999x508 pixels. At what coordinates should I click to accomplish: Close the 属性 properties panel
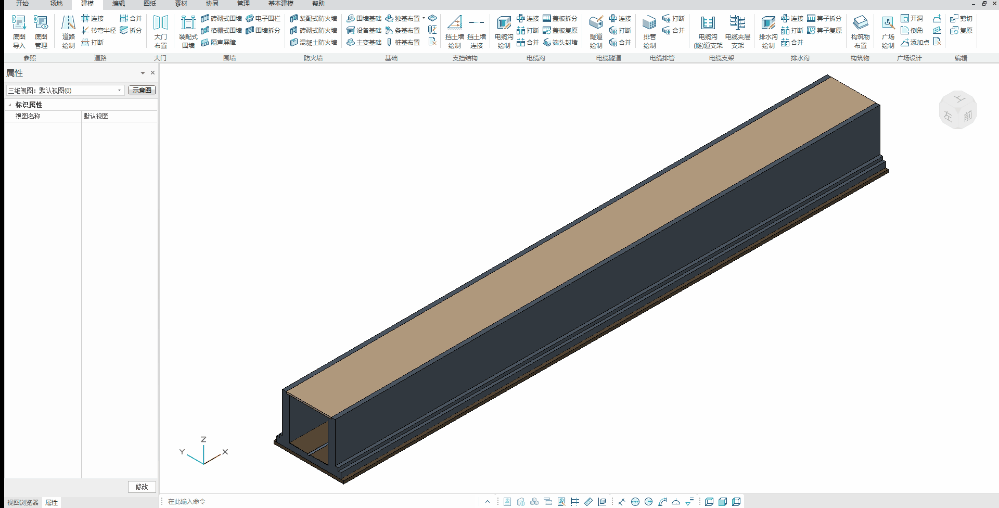pos(152,73)
